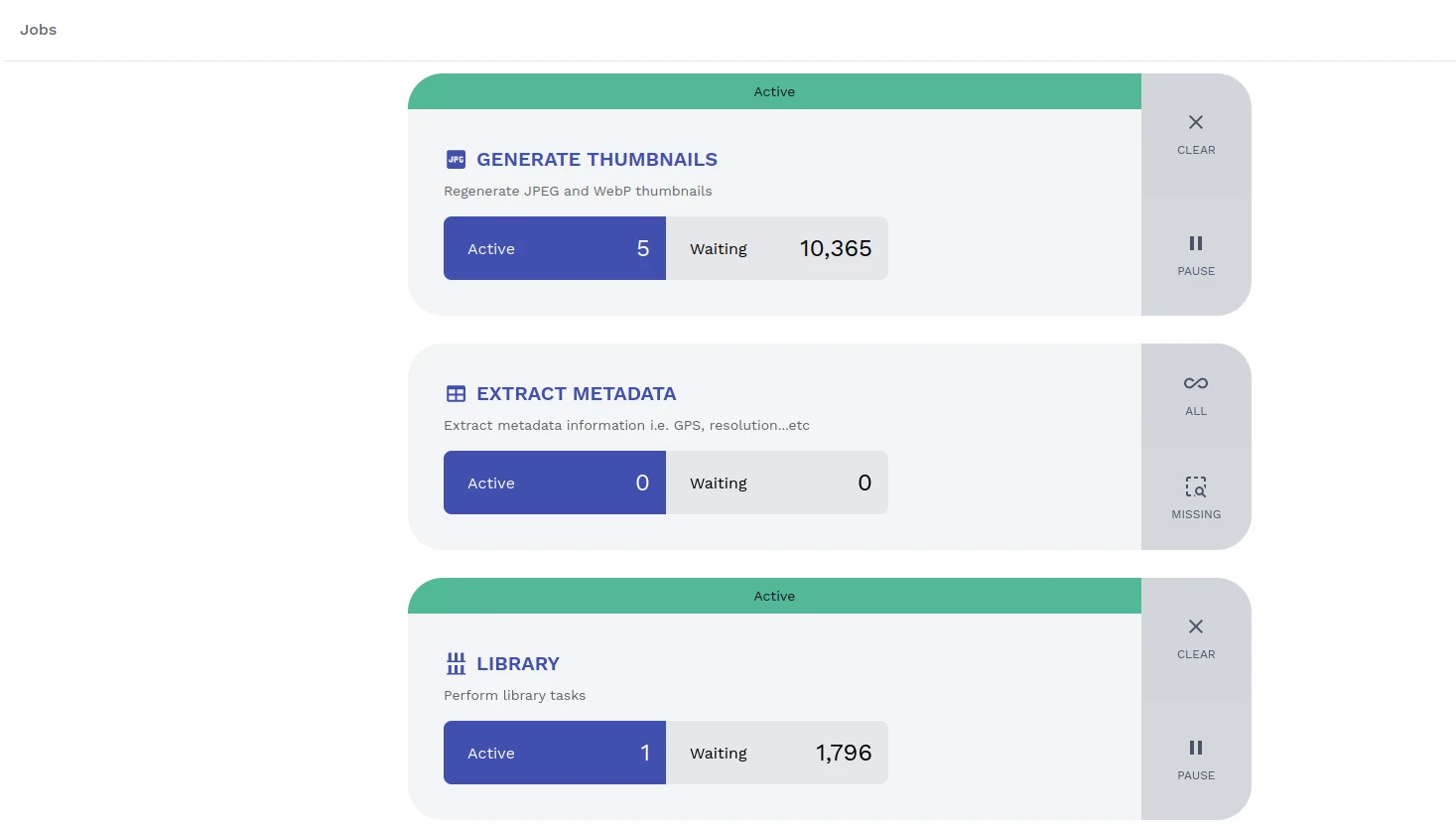1456x830 pixels.
Task: Click the Extract Metadata heading
Action: click(576, 394)
